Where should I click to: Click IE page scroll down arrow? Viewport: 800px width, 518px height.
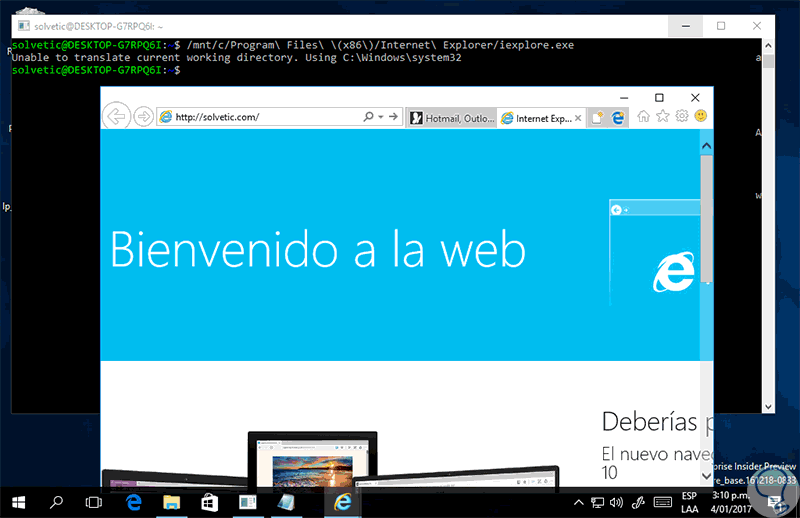click(x=707, y=476)
